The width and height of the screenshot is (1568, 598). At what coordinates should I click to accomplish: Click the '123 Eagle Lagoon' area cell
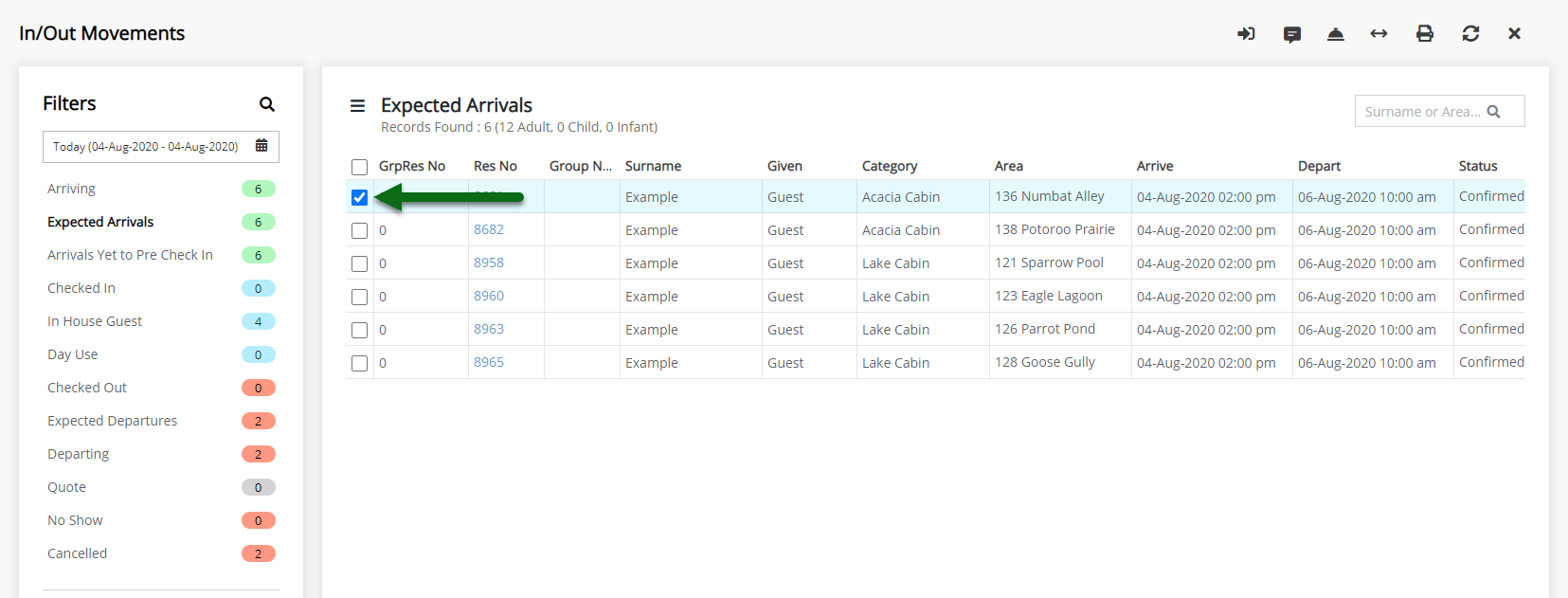pyautogui.click(x=1049, y=296)
